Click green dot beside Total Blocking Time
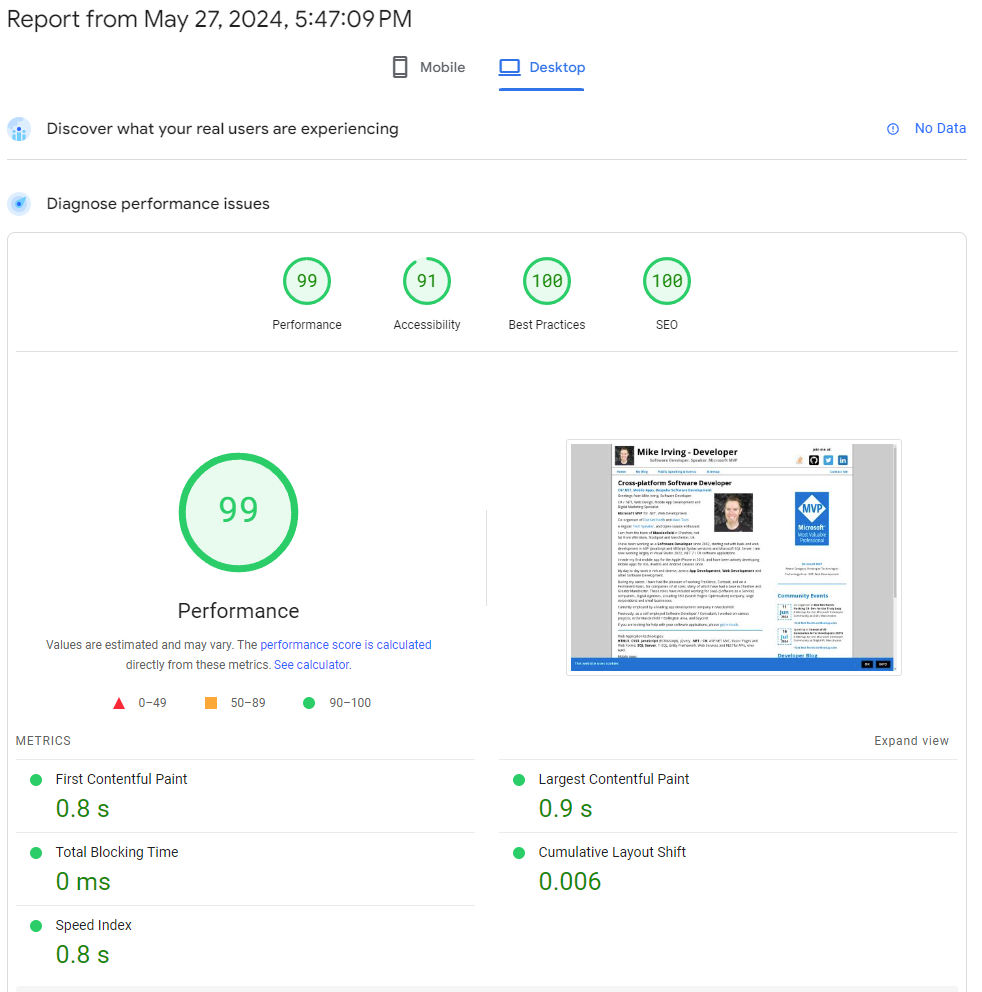 pyautogui.click(x=36, y=853)
